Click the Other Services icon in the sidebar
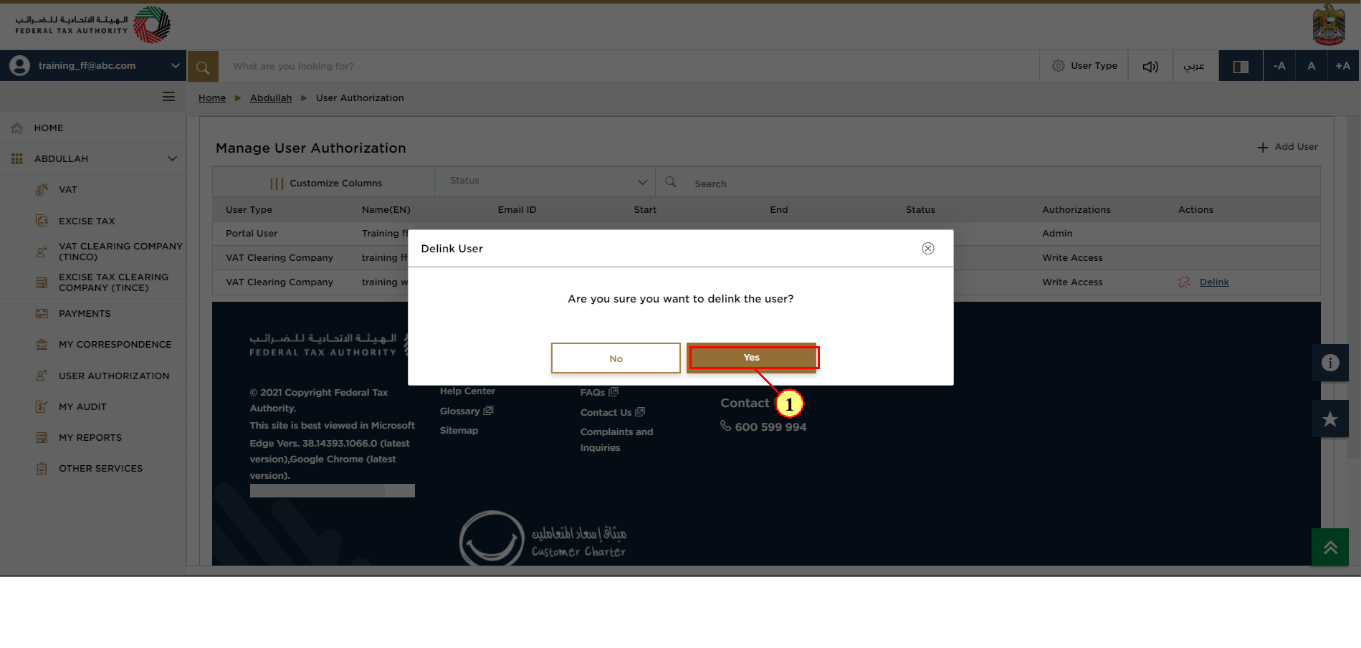This screenshot has height=648, width=1361. (x=41, y=469)
